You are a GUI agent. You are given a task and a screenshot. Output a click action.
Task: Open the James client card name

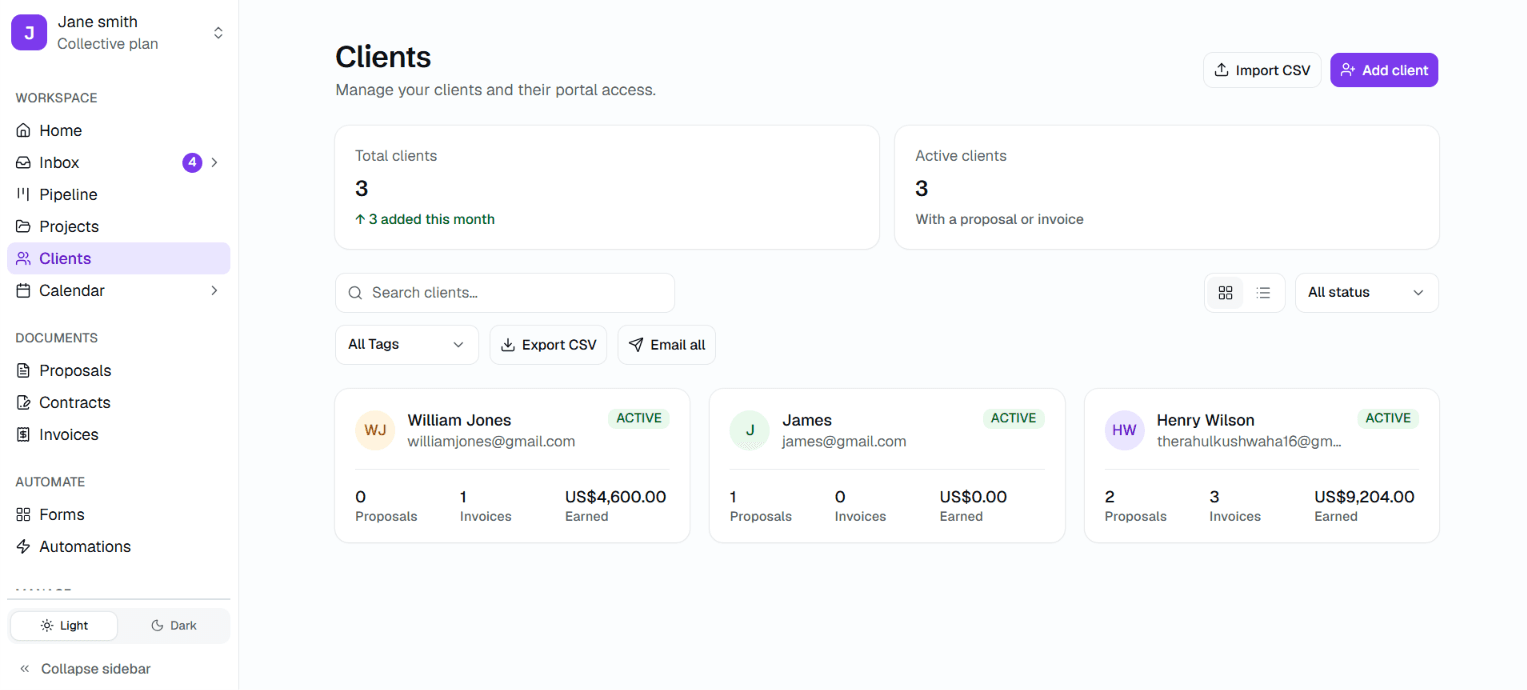(807, 420)
